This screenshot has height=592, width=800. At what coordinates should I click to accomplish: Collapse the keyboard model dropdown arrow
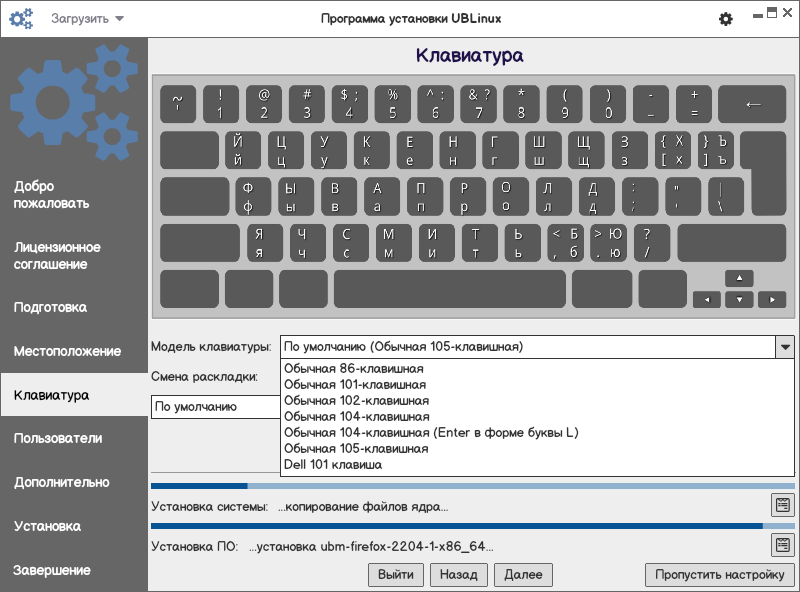tap(785, 347)
